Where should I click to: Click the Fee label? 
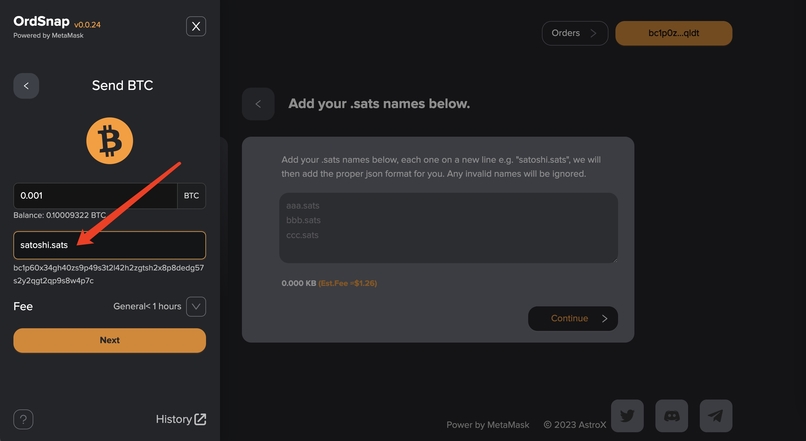click(x=23, y=306)
